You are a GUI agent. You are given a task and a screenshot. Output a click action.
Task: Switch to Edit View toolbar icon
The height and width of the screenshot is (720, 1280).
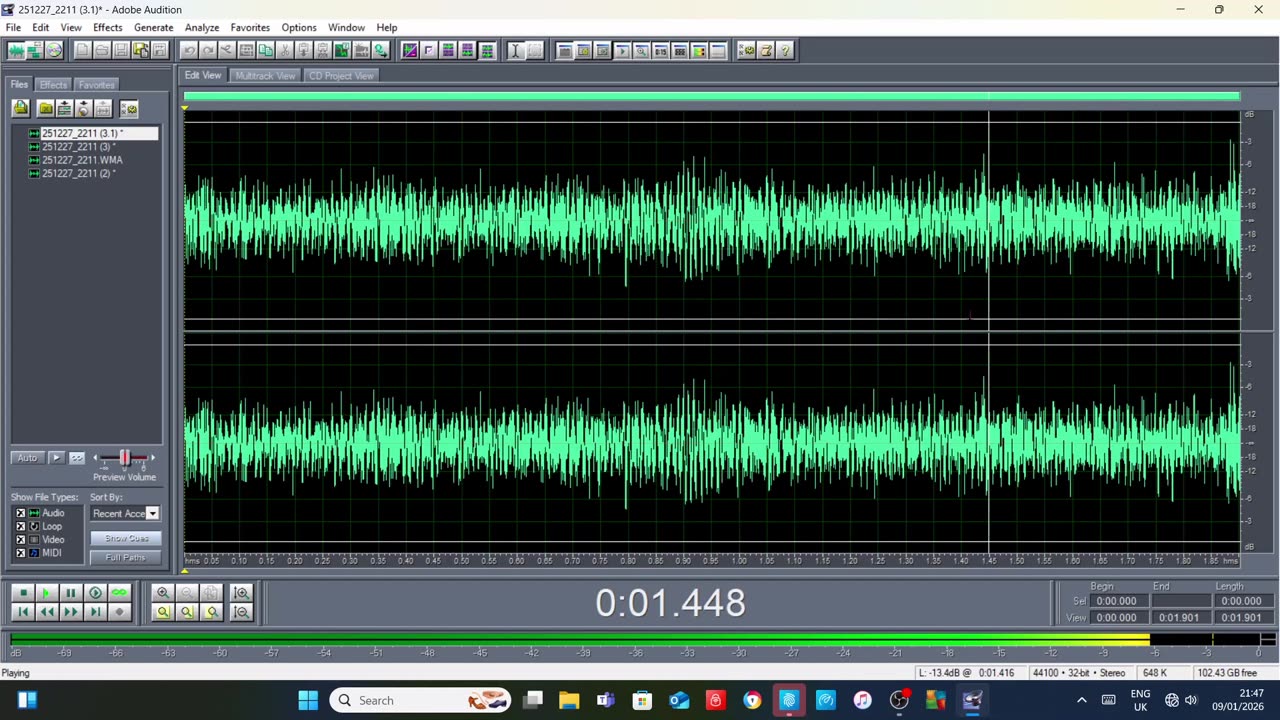pos(16,50)
